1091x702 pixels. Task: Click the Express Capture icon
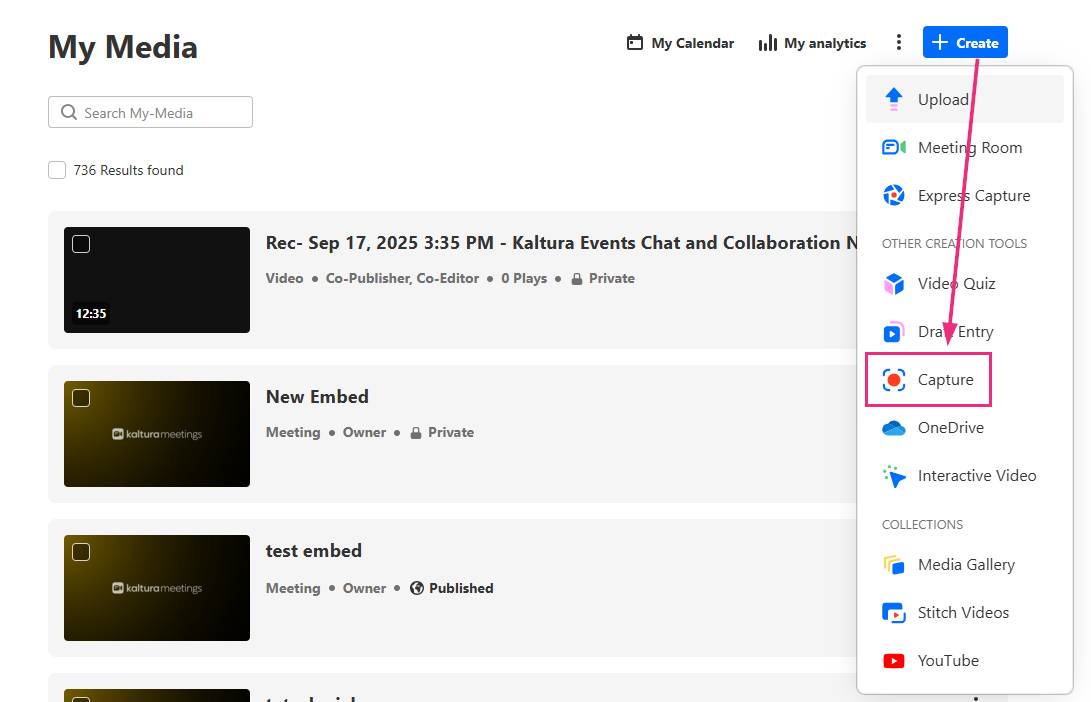pos(893,196)
